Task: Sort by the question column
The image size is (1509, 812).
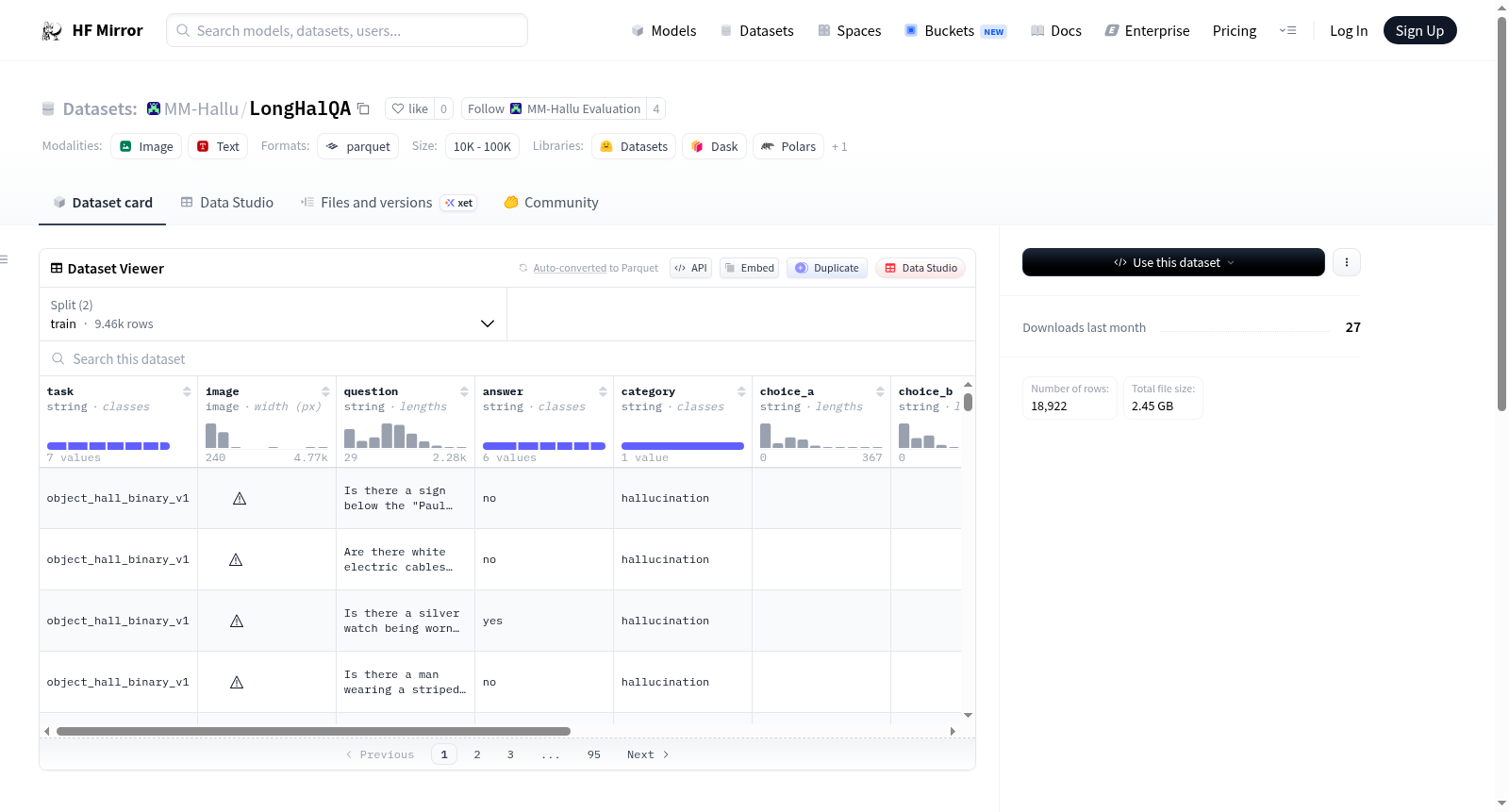Action: [x=464, y=391]
